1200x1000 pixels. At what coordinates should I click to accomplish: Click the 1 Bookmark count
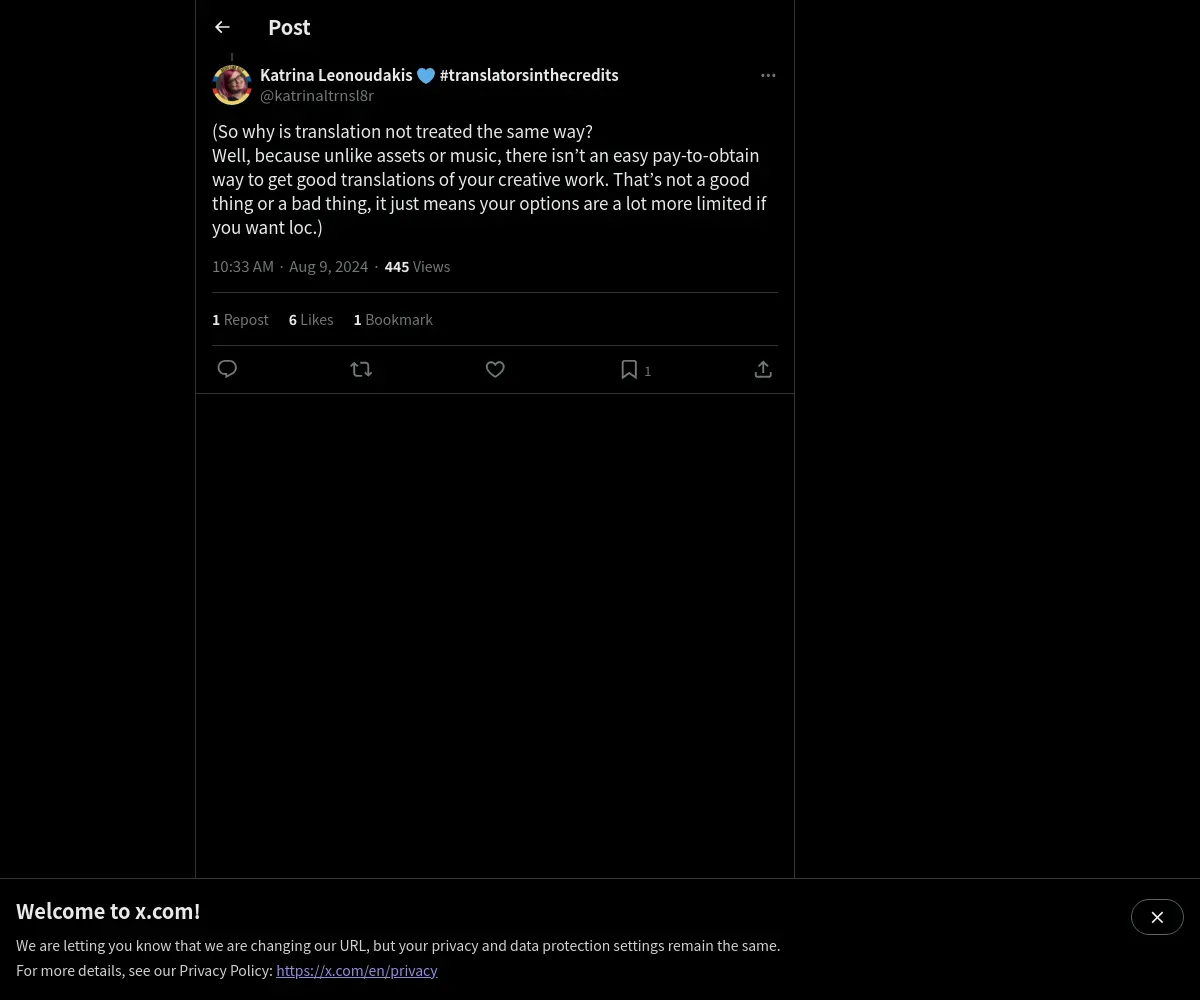(393, 319)
